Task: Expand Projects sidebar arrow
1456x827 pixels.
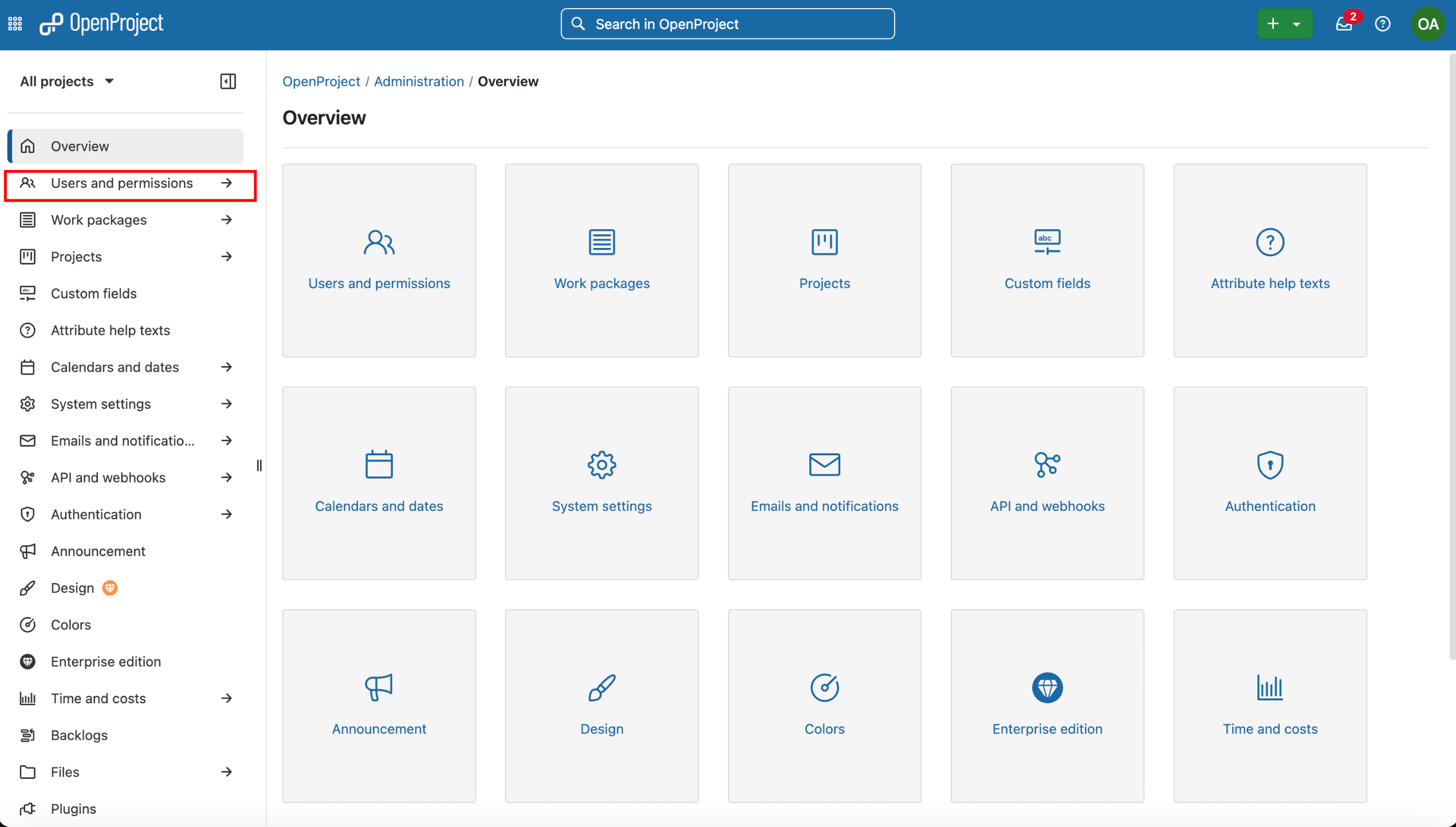Action: (227, 257)
